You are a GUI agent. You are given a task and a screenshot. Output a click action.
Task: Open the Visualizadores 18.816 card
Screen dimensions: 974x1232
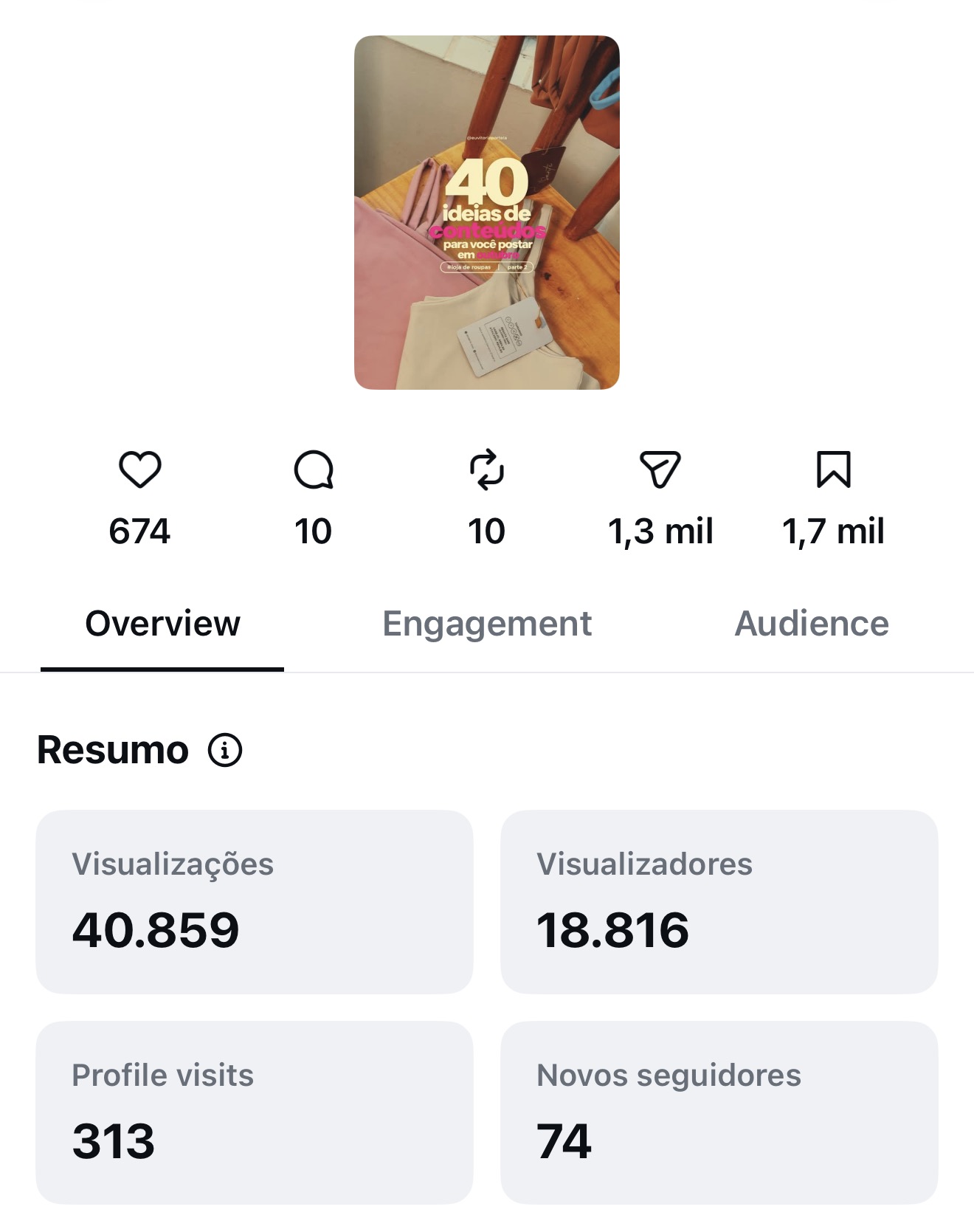[x=719, y=902]
